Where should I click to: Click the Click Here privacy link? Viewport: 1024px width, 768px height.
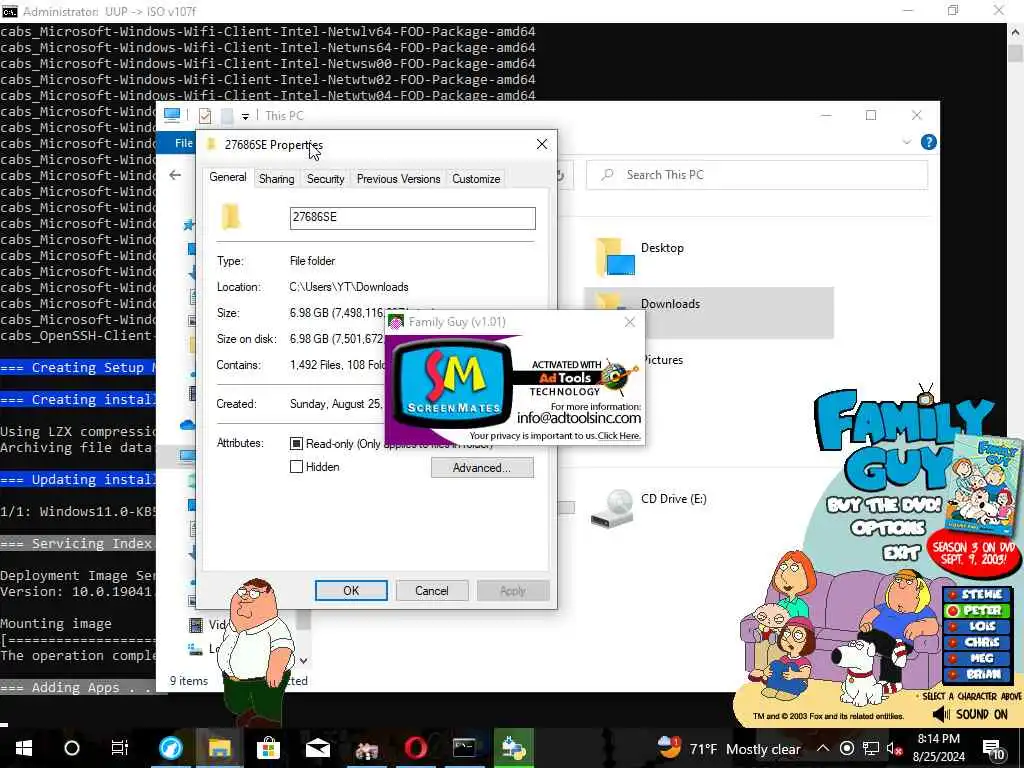619,436
